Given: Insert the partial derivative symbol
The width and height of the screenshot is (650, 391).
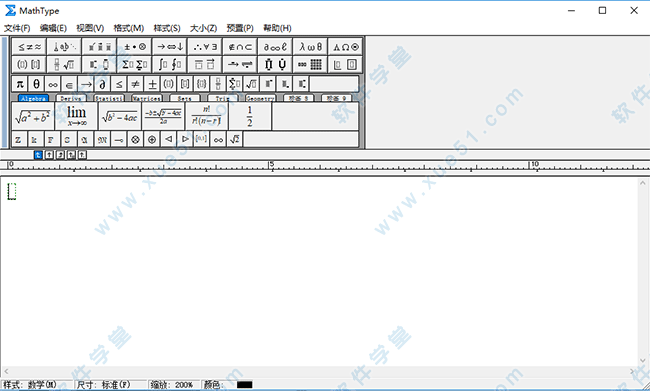Looking at the screenshot, I should click(x=102, y=84).
